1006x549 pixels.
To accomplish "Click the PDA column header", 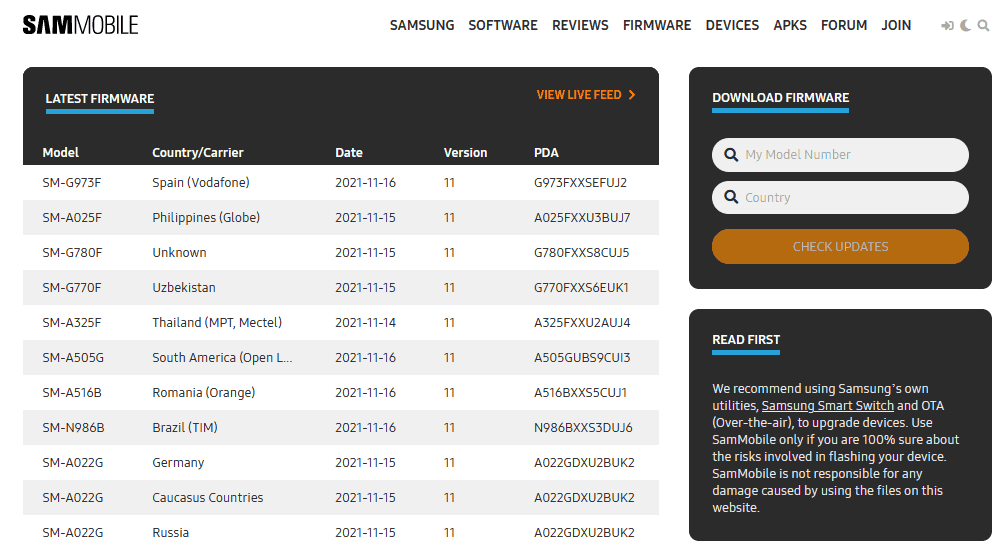I will 546,153.
